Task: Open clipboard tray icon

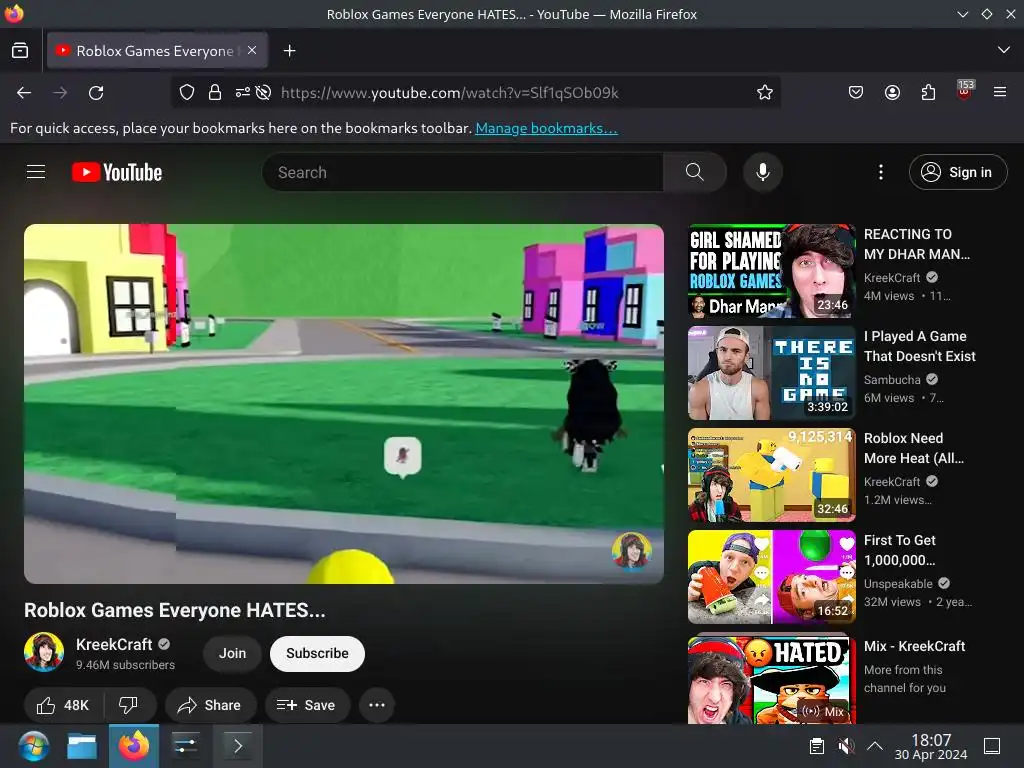Action: pos(816,746)
